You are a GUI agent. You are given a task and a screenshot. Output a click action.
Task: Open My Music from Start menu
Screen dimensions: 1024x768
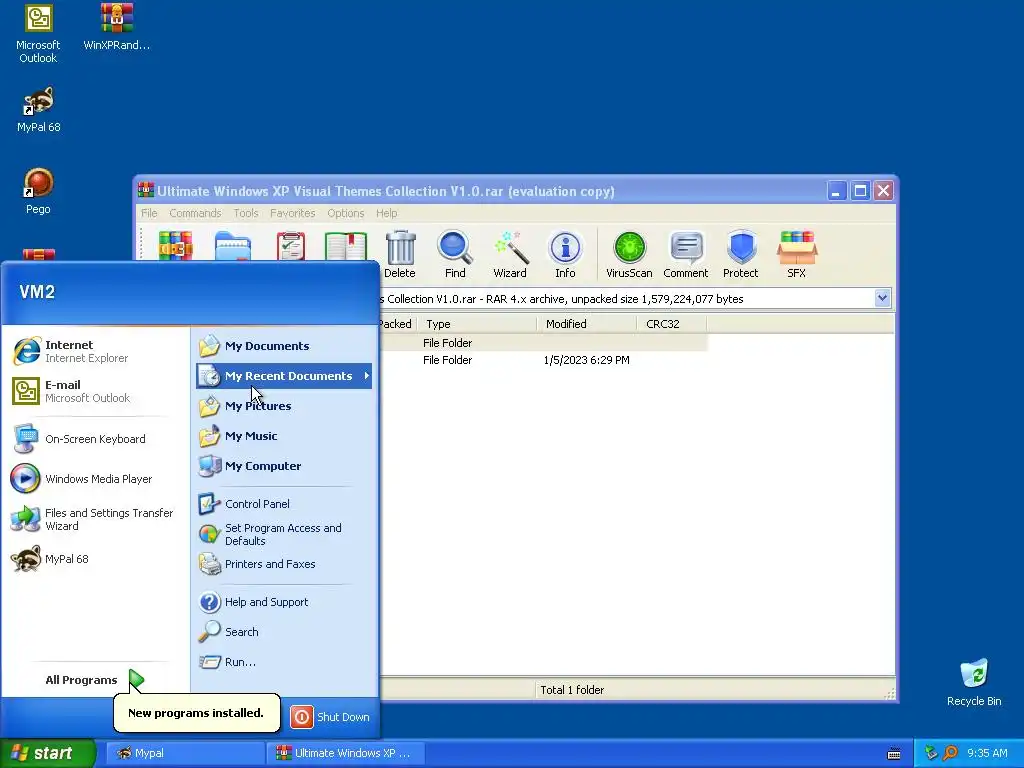tap(284, 436)
